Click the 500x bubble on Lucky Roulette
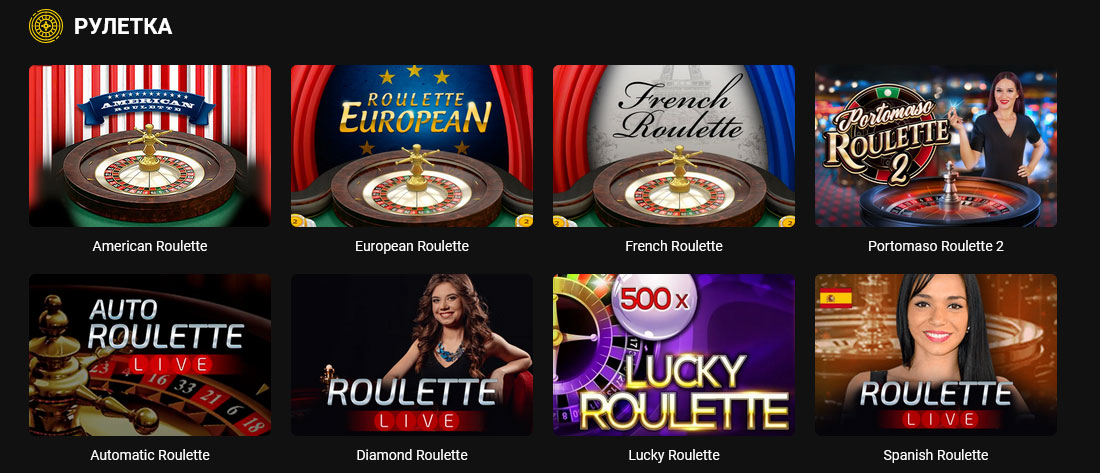This screenshot has width=1100, height=473. coord(646,300)
